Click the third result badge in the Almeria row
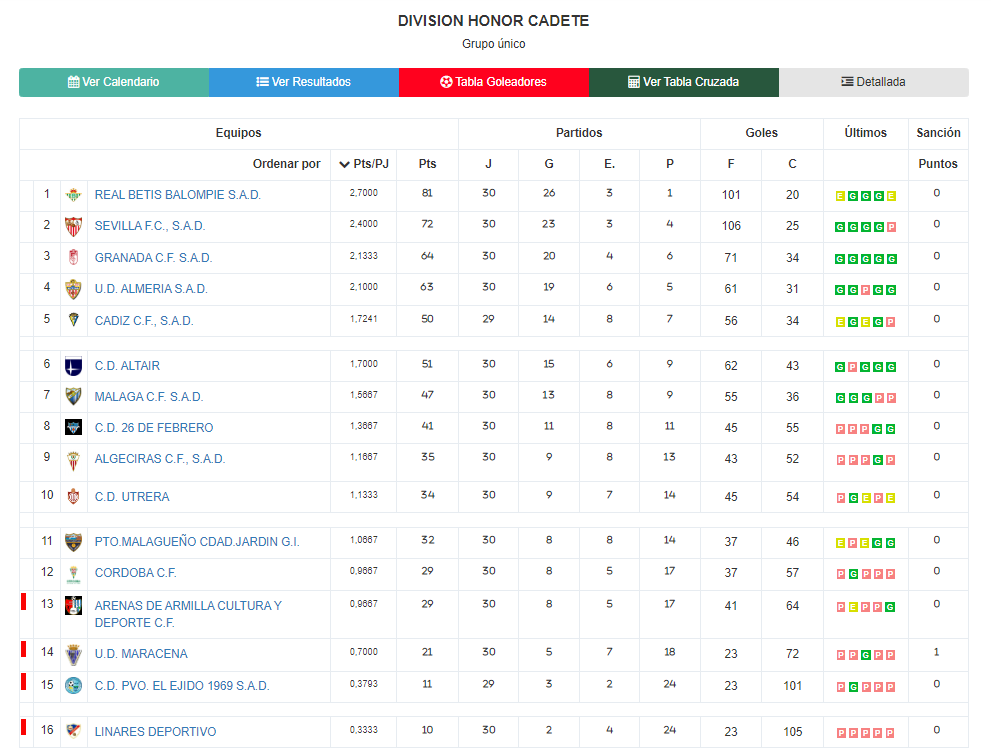Viewport: 991px width, 752px height. point(865,290)
